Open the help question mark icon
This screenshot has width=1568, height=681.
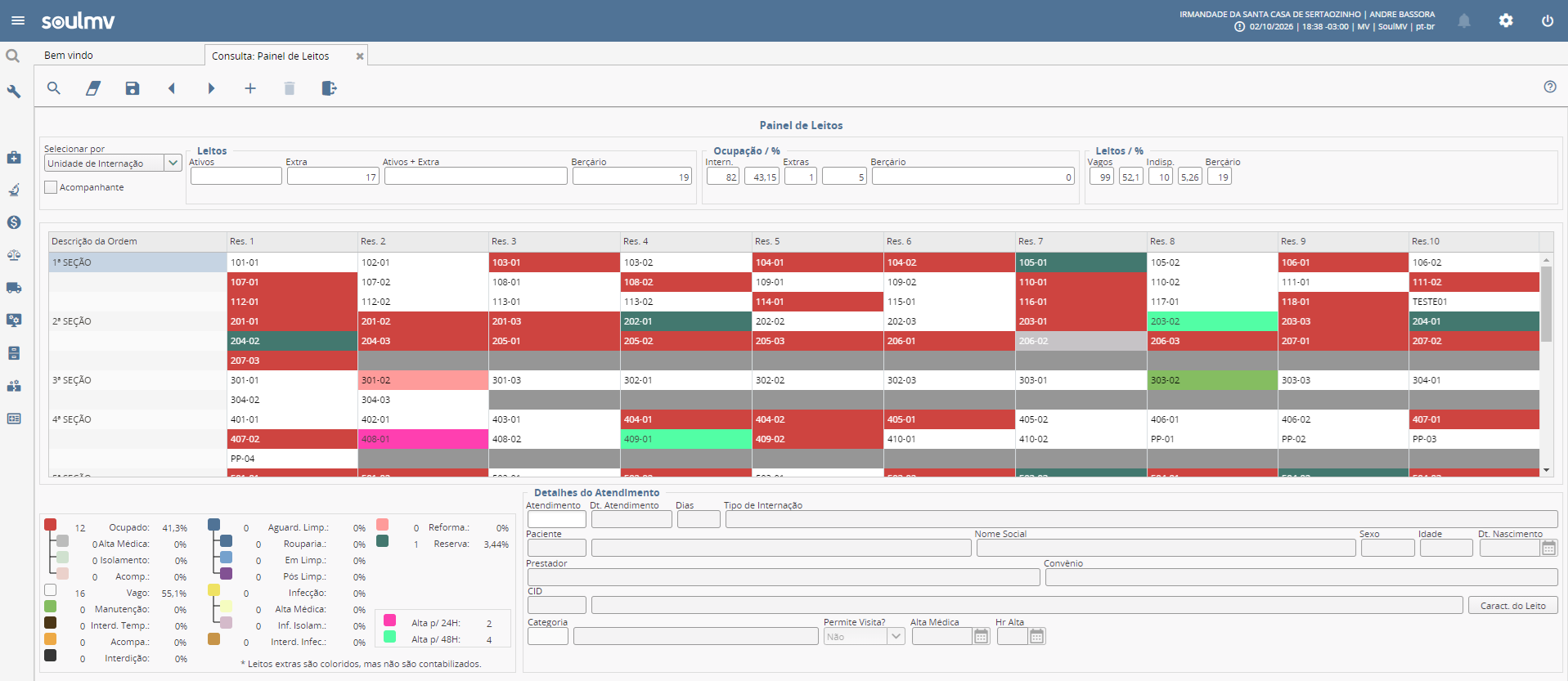click(x=1550, y=87)
